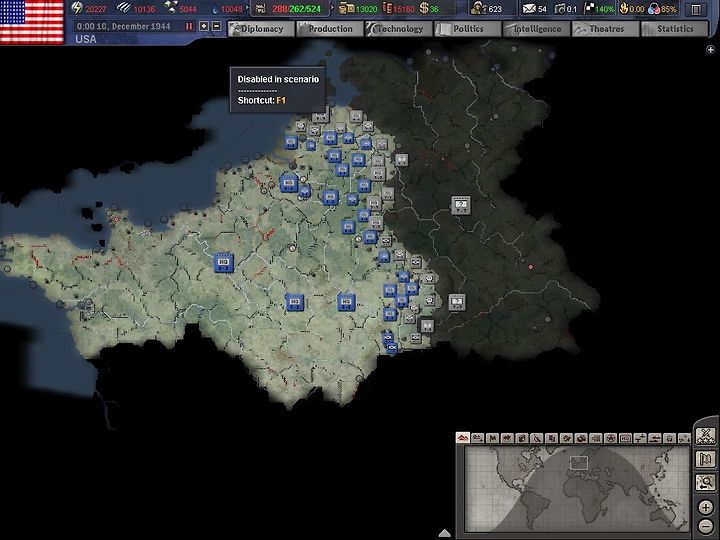Click the national unity value '85%'

(x=669, y=9)
